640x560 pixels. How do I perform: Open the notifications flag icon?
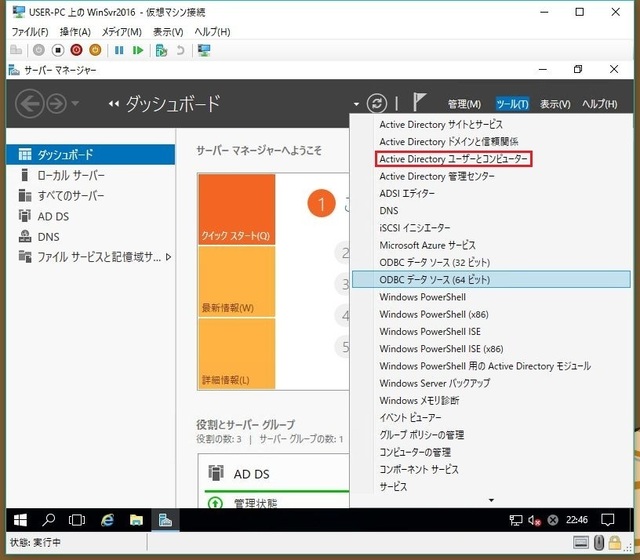click(420, 103)
